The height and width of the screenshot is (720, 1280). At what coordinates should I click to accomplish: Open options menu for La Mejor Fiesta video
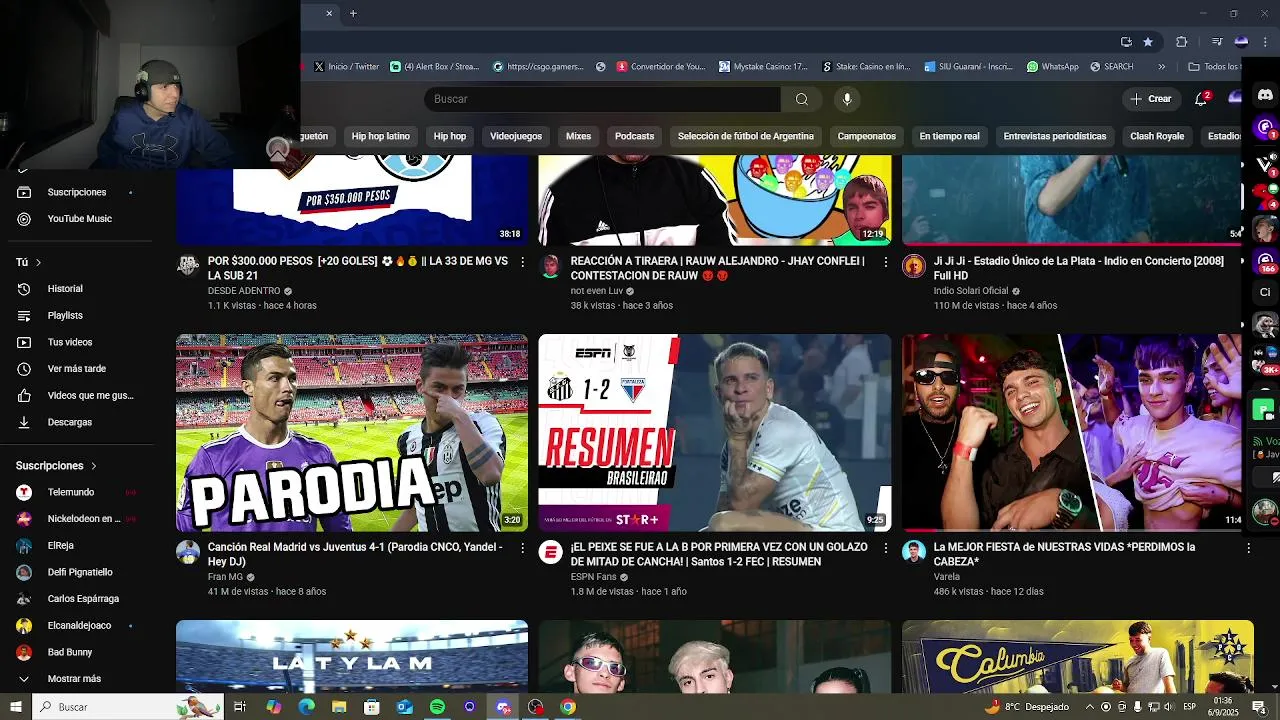[1248, 548]
